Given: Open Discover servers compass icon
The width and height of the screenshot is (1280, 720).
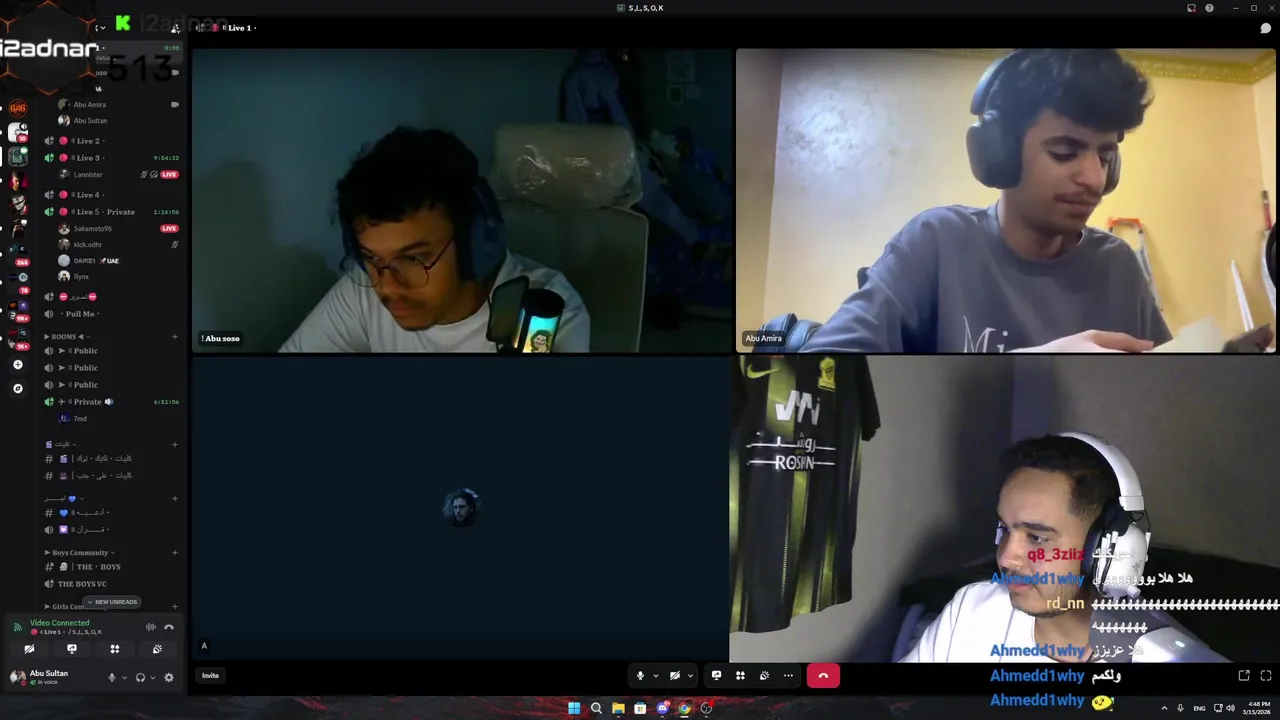Looking at the screenshot, I should pos(17,388).
